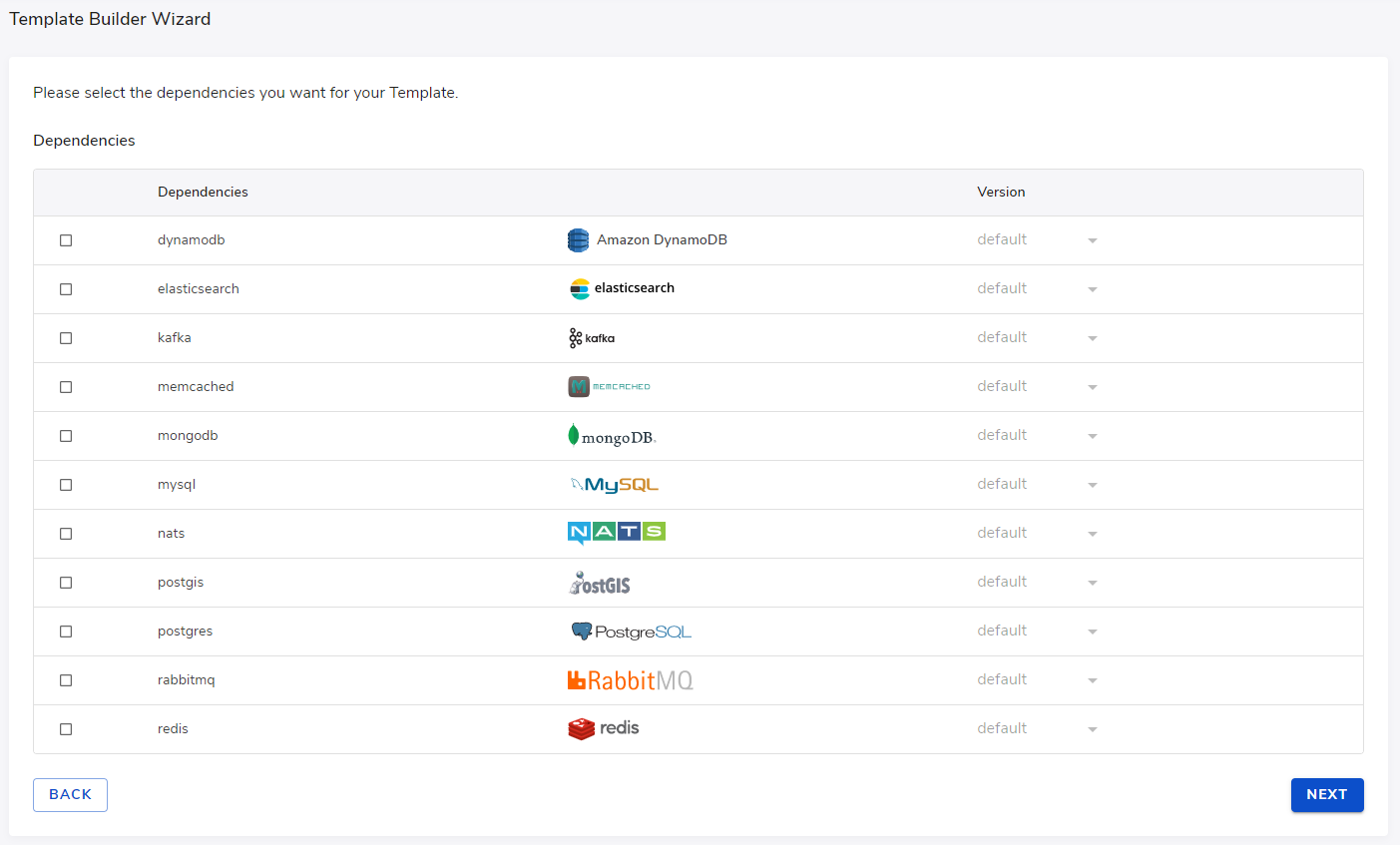Image resolution: width=1400 pixels, height=845 pixels.
Task: Check the rabbitmq checkbox
Action: pos(66,680)
